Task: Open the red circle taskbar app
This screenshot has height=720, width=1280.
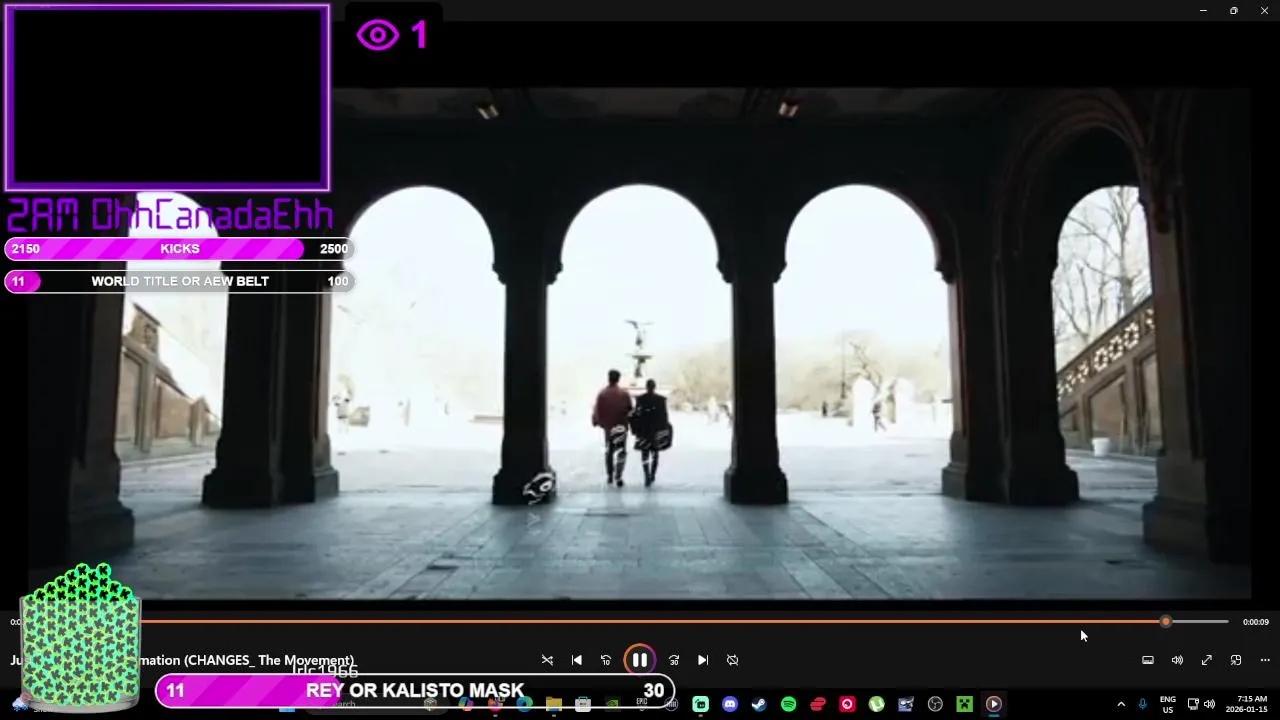Action: coord(847,704)
